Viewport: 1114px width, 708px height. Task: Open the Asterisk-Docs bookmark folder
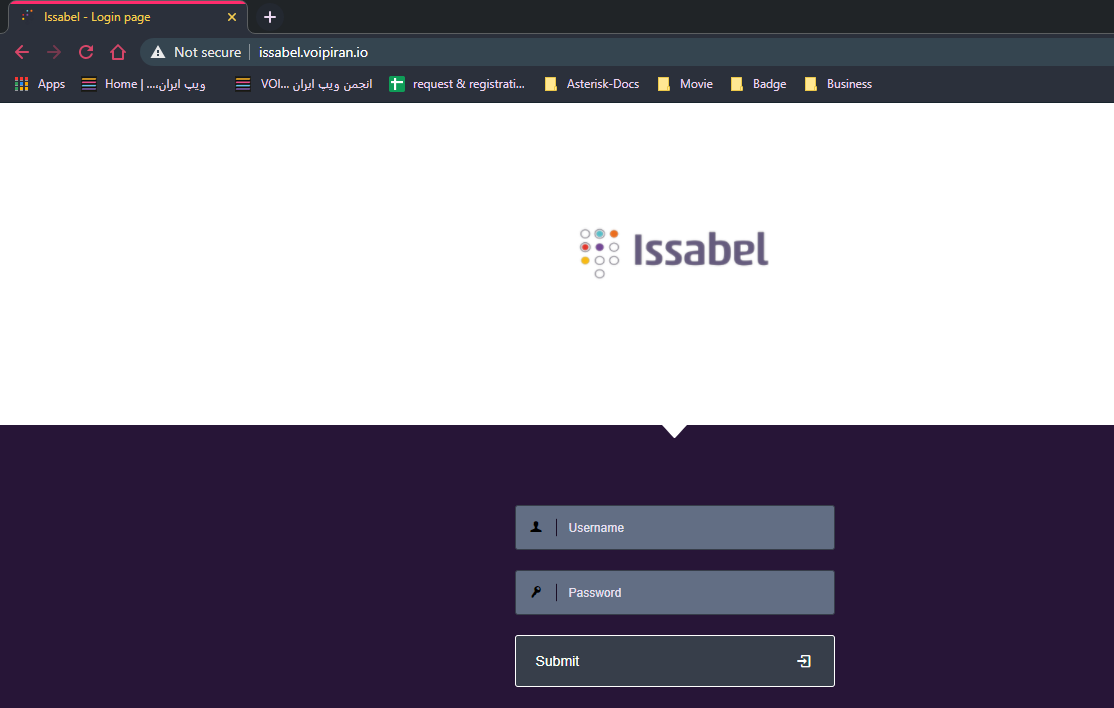tap(592, 84)
